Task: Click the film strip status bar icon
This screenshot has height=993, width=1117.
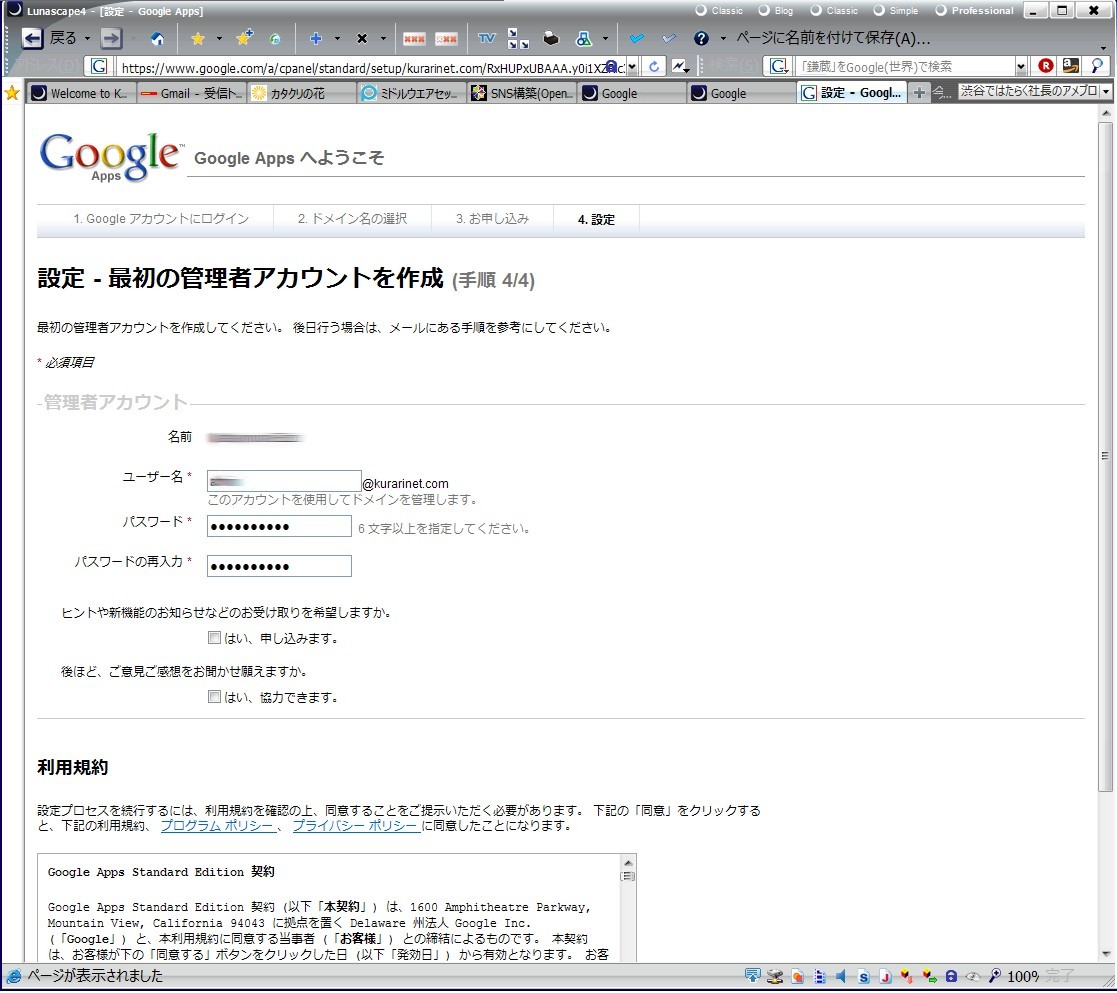Action: point(820,977)
